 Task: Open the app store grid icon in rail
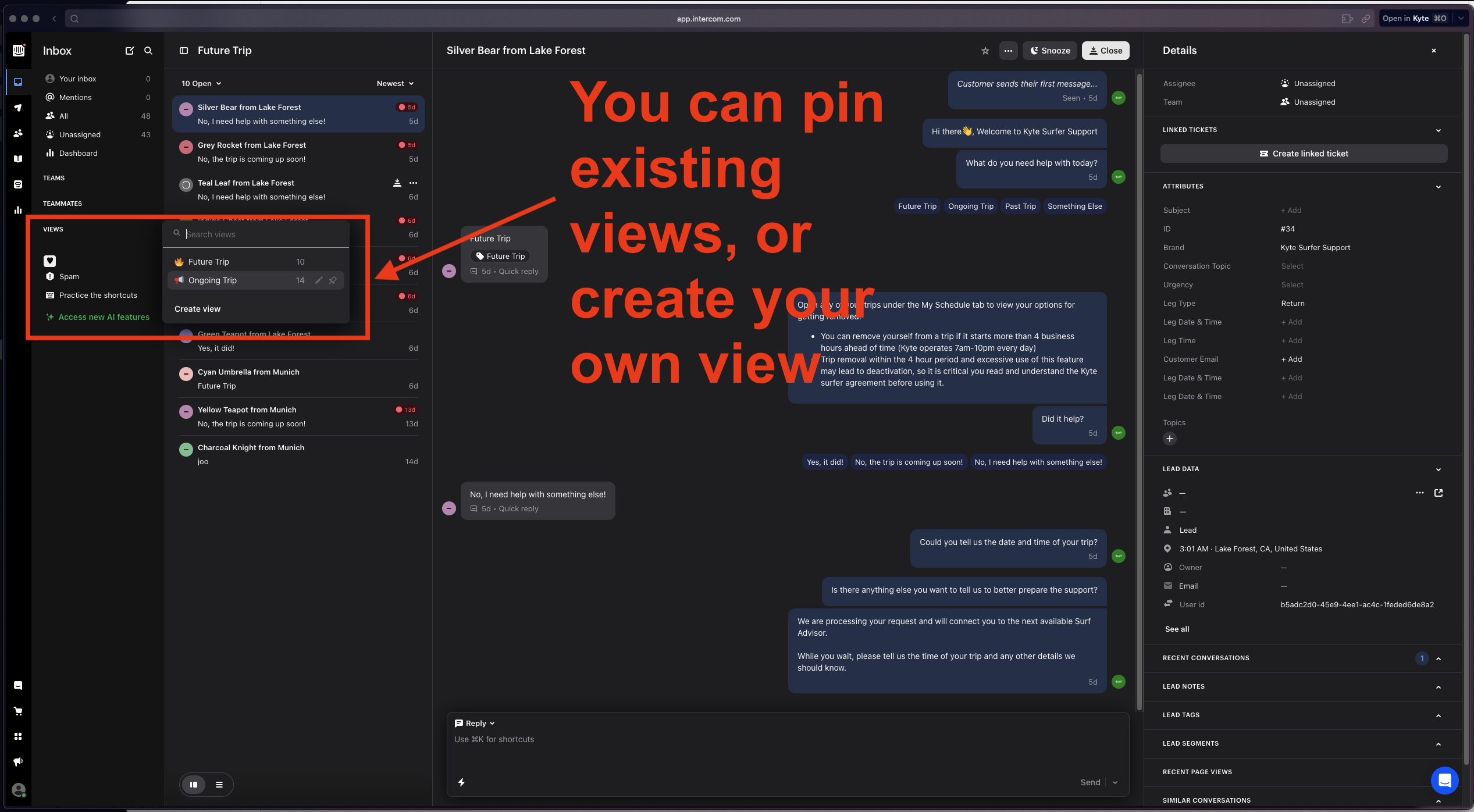coord(19,736)
